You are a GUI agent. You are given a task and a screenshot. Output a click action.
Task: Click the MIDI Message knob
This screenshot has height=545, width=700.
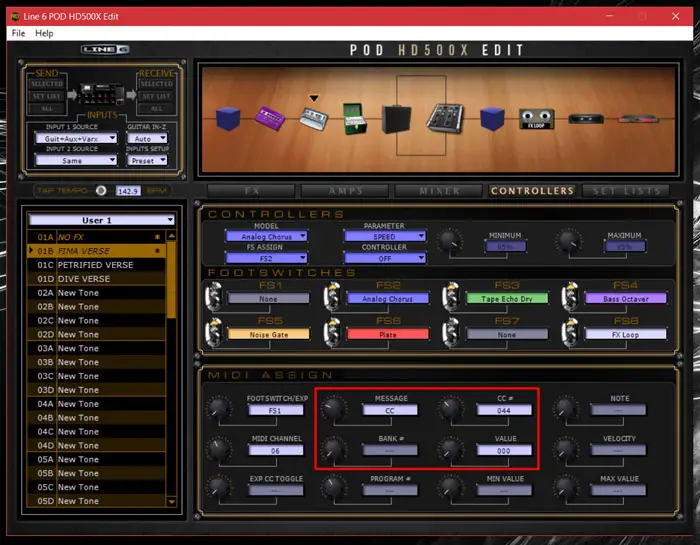[334, 408]
